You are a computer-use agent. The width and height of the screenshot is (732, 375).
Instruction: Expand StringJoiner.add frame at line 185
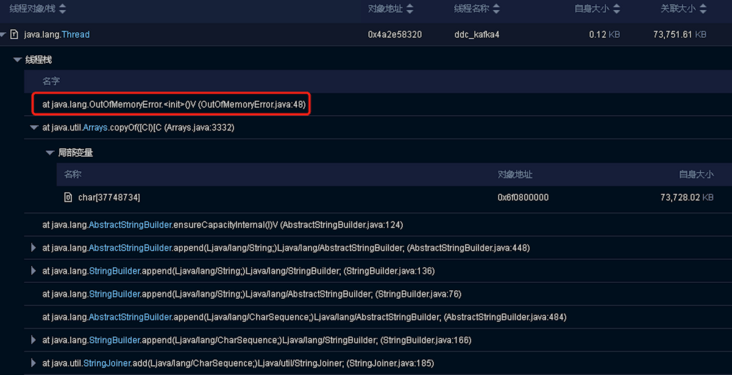coord(33,363)
